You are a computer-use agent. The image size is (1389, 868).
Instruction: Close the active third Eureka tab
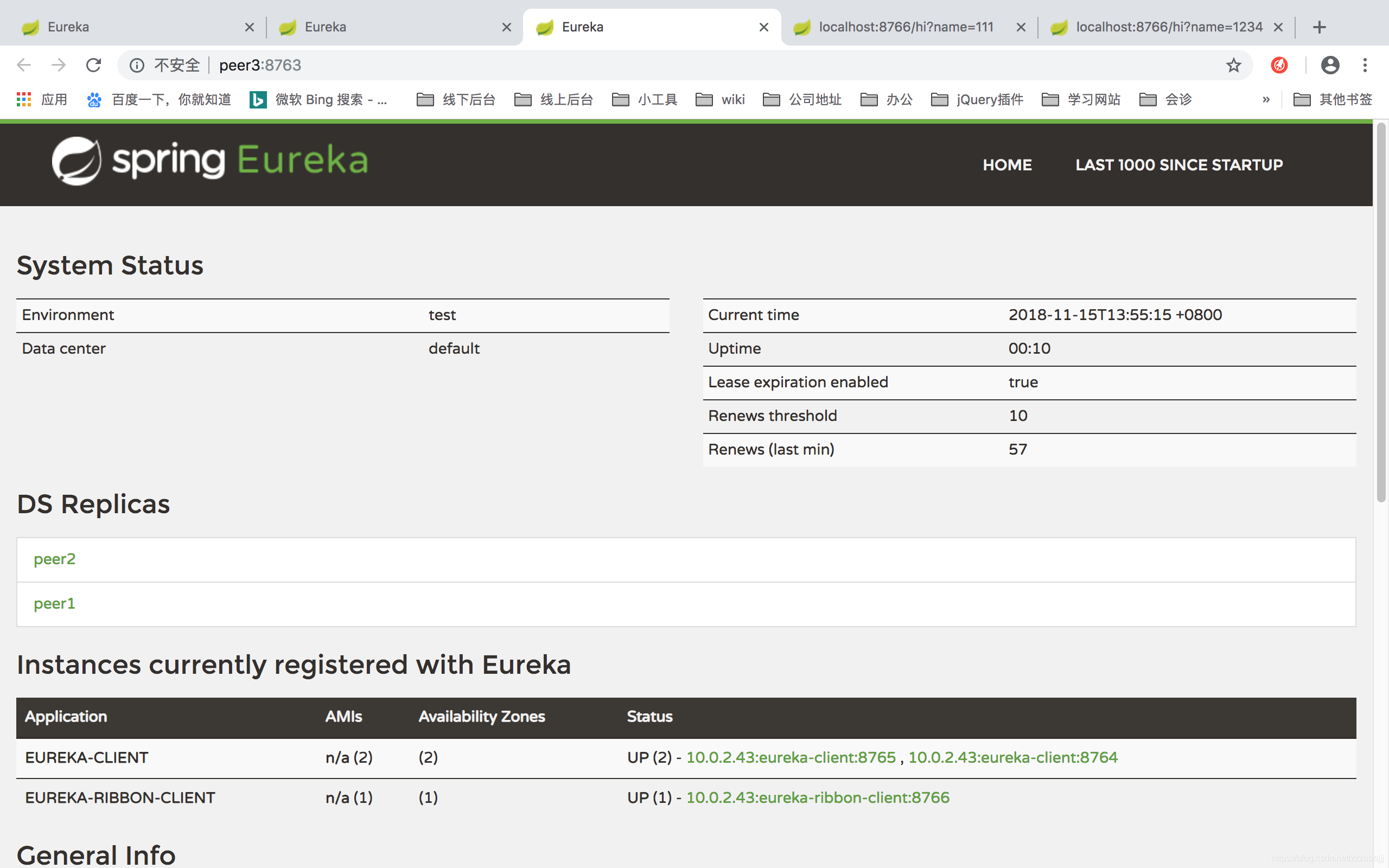tap(763, 27)
